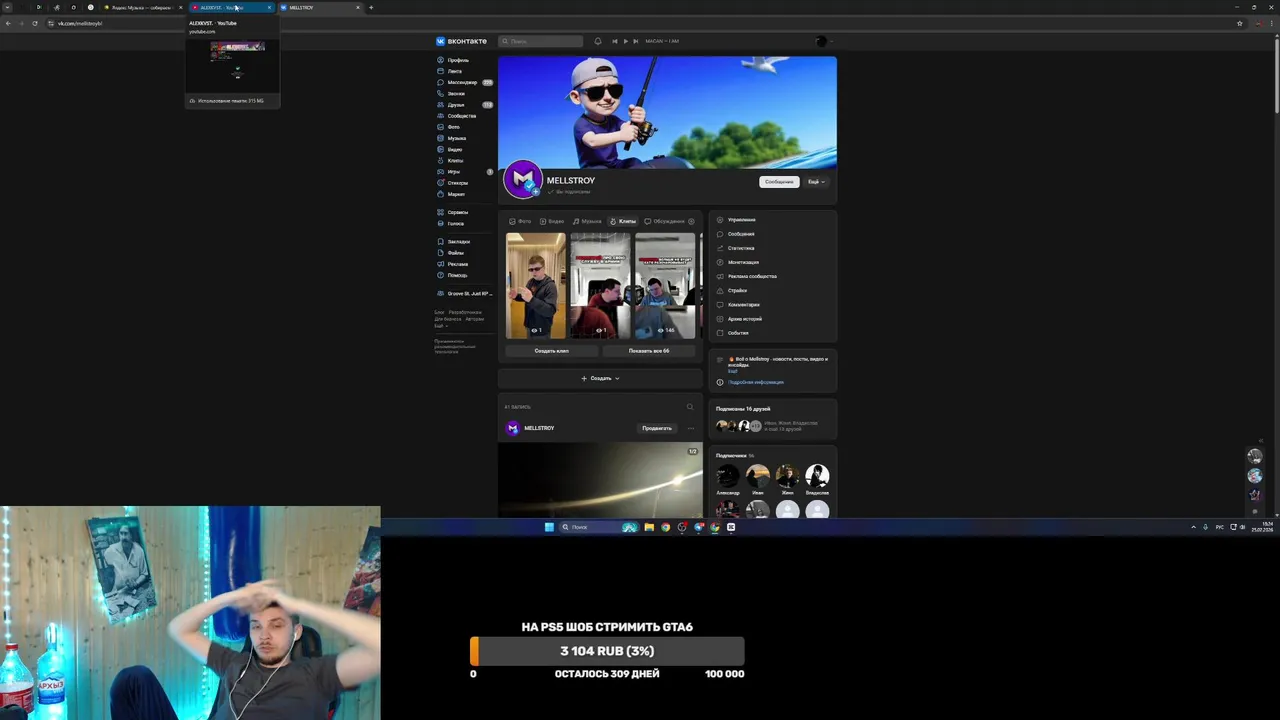Image resolution: width=1280 pixels, height=720 pixels.
Task: Open Мессенджер in sidebar
Action: pos(464,82)
